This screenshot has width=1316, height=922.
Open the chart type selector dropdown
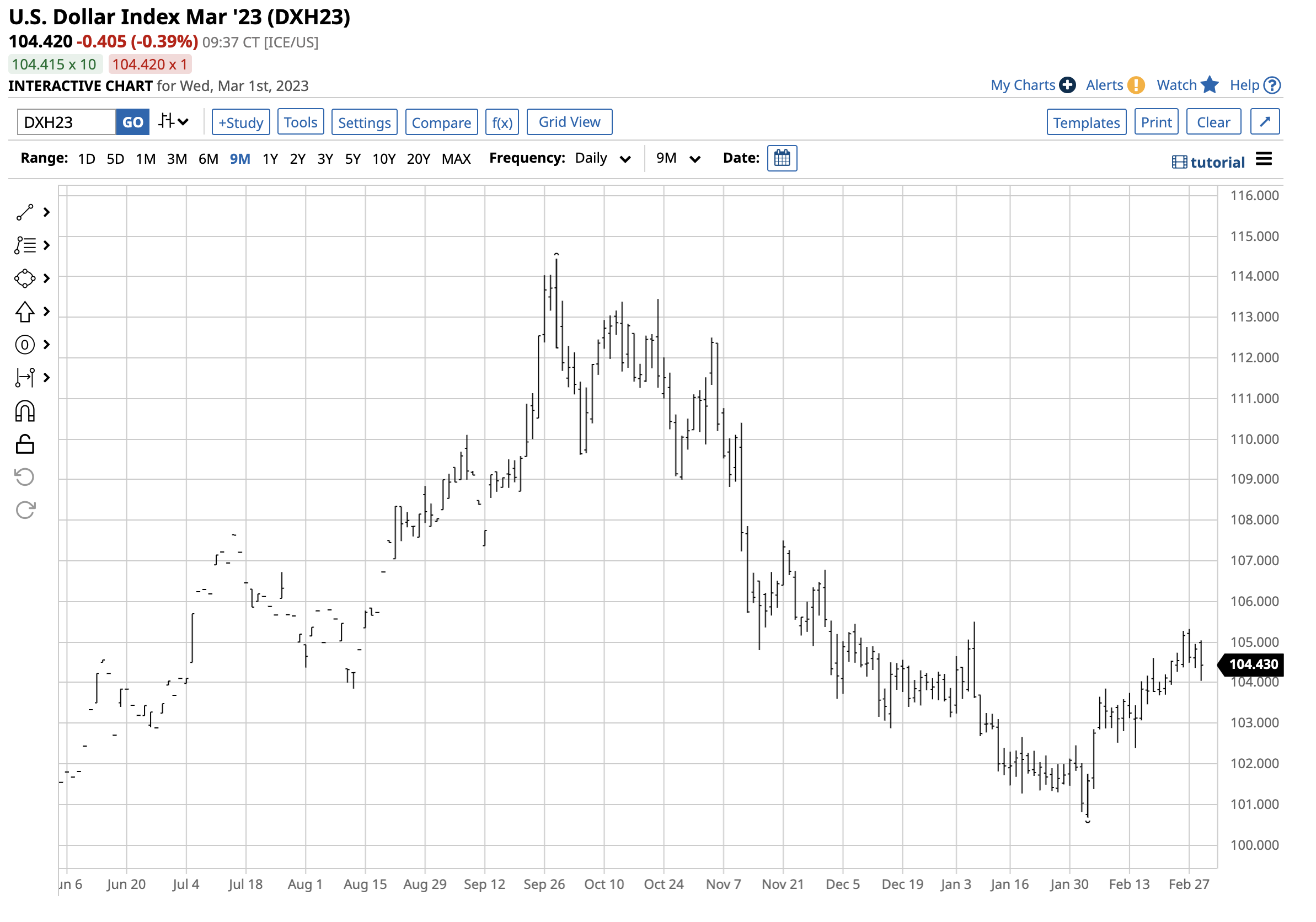pos(174,121)
